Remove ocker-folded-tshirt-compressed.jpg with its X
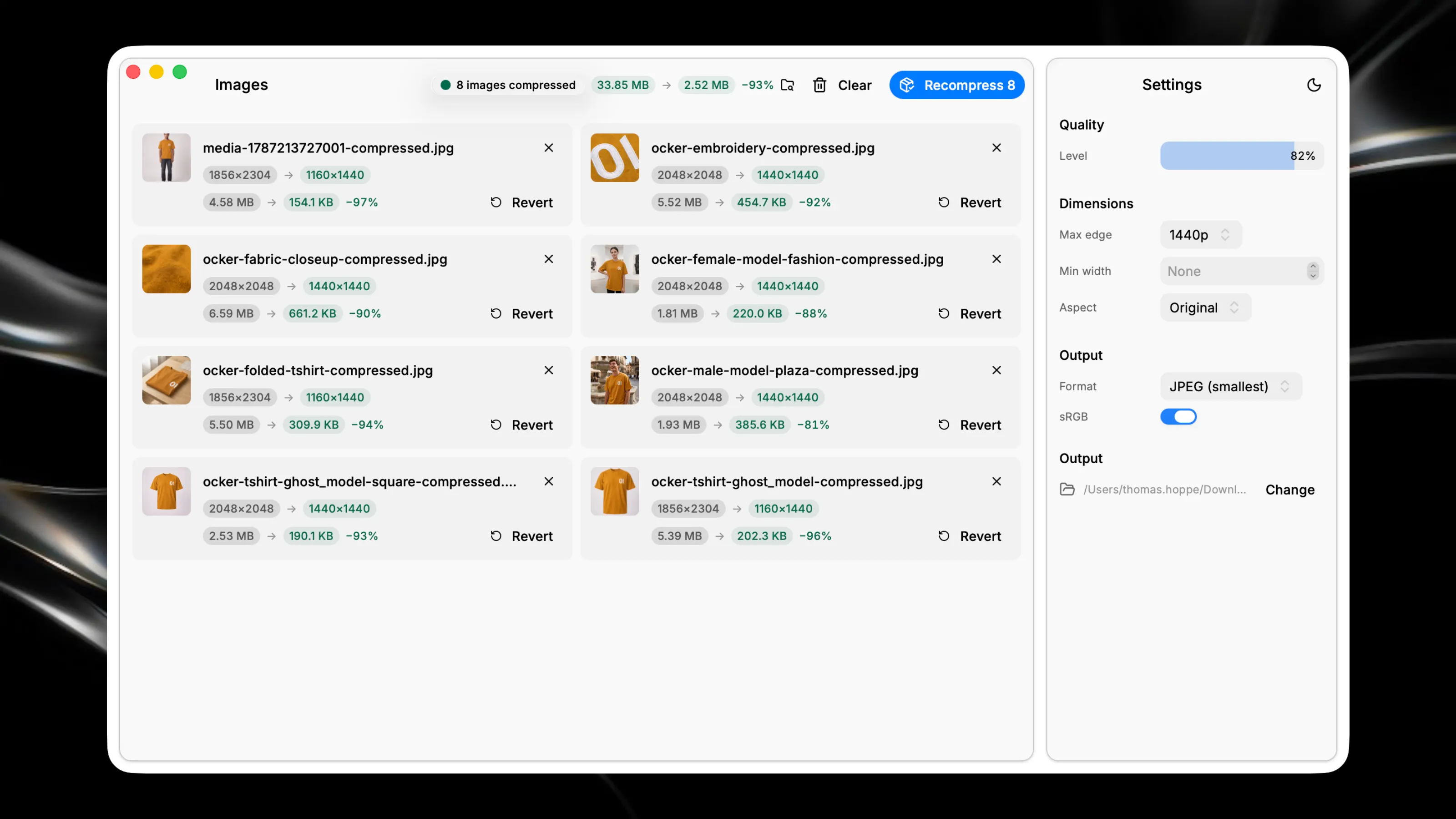 click(548, 370)
